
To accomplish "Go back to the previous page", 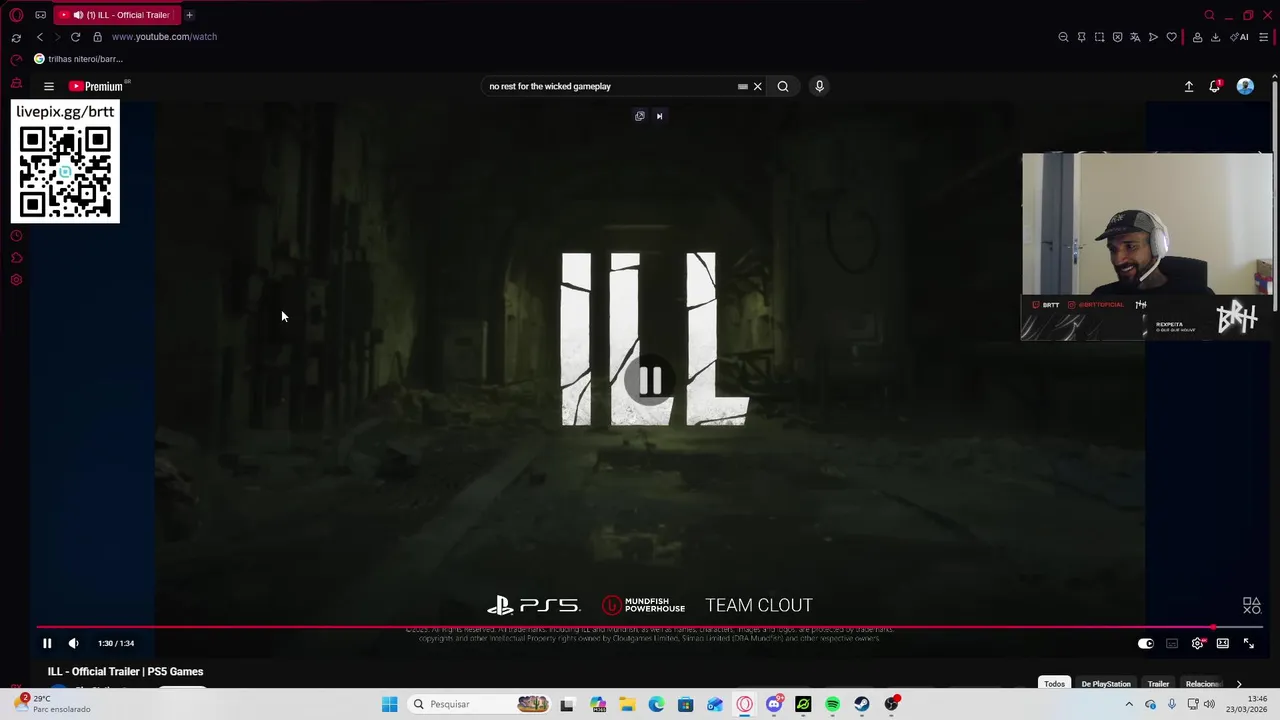I will coord(40,37).
